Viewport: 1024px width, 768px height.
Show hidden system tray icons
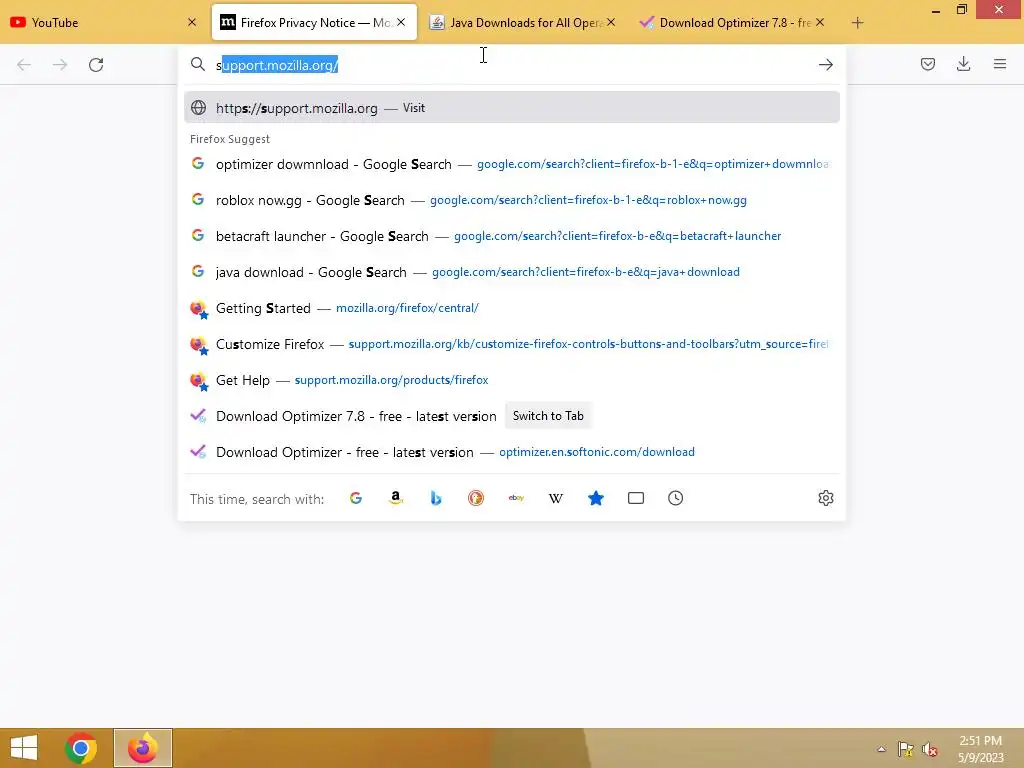[x=882, y=749]
